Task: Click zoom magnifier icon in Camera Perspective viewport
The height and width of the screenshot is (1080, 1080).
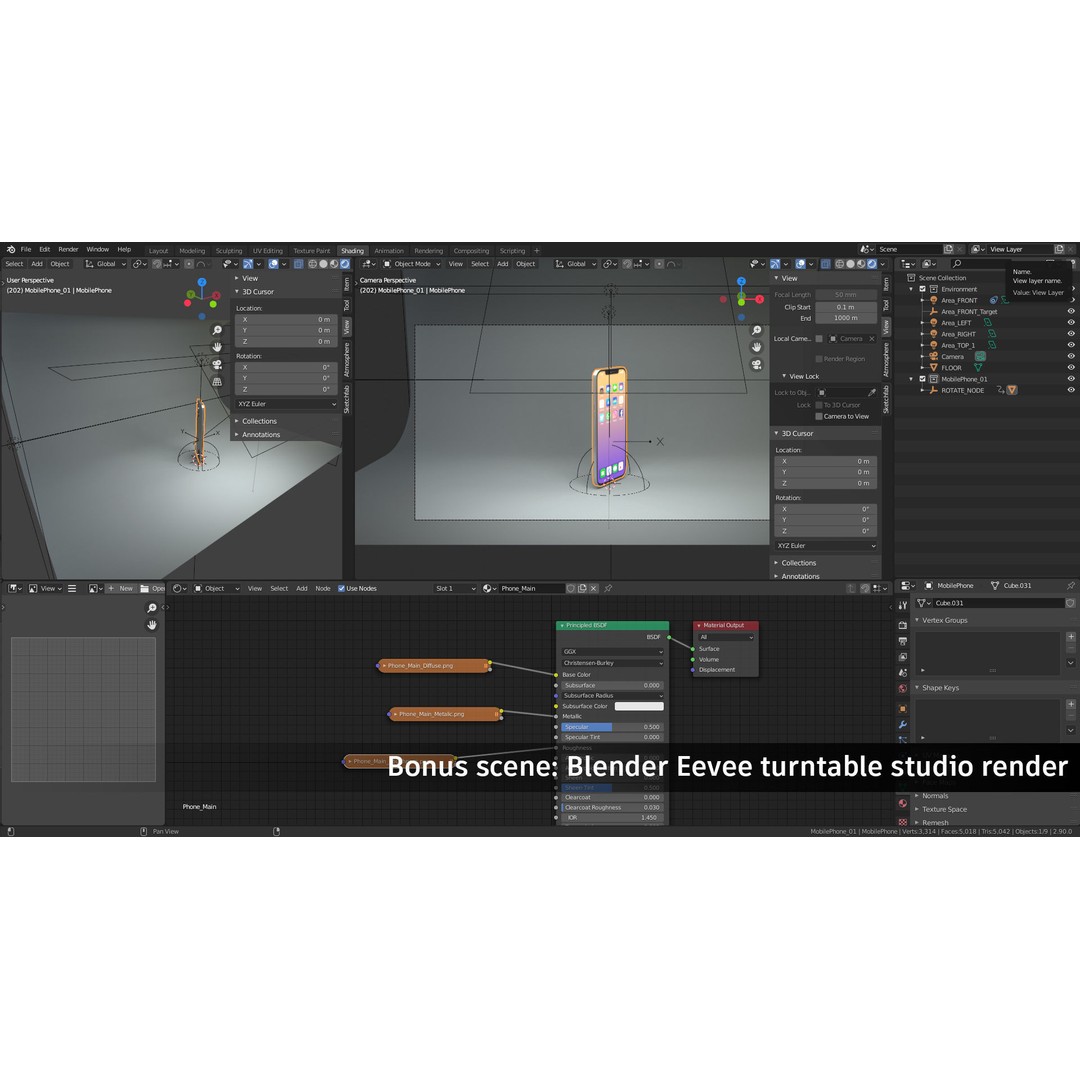Action: tap(756, 331)
